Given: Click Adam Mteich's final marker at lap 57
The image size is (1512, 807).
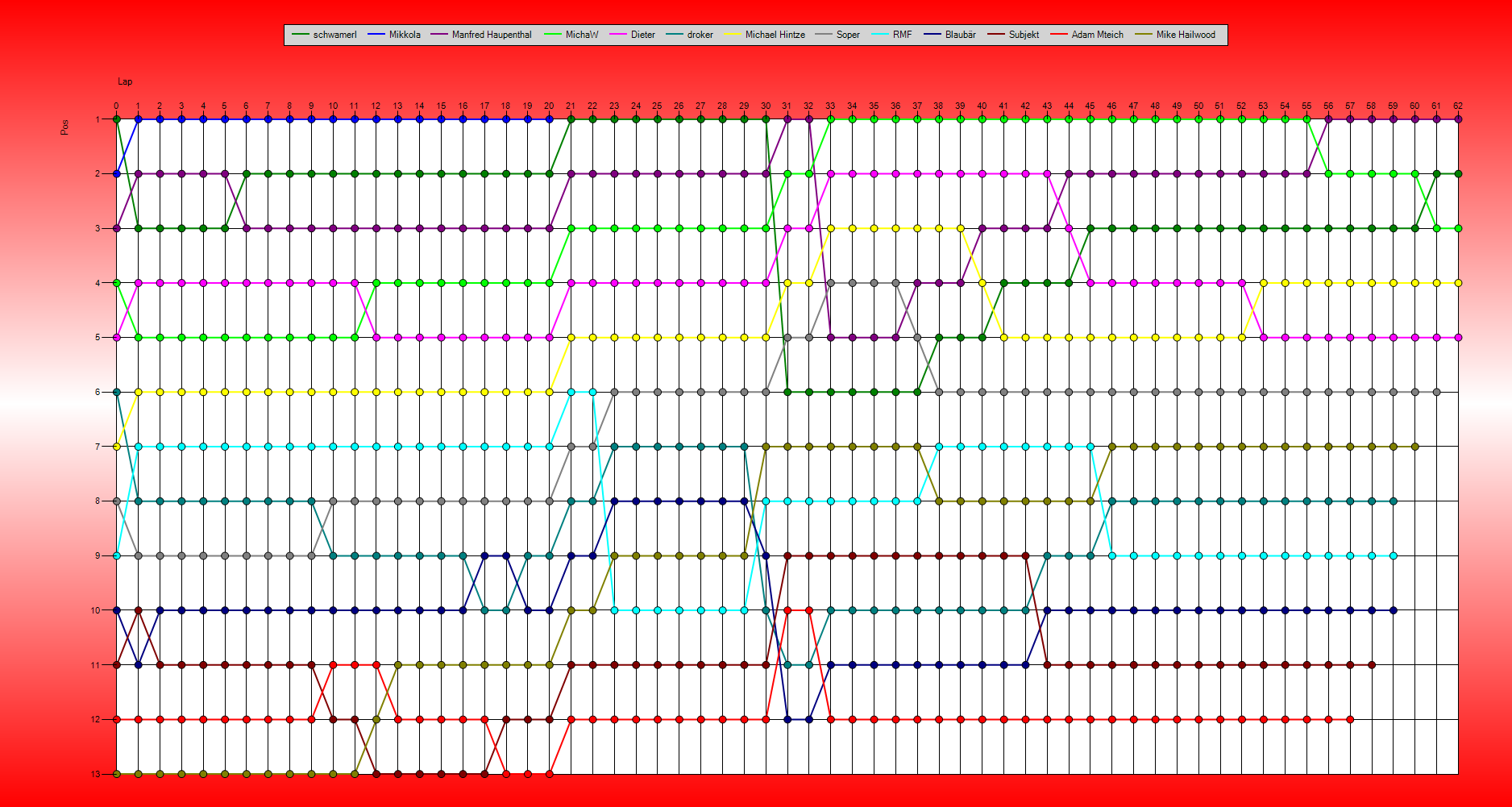Looking at the screenshot, I should (1350, 719).
